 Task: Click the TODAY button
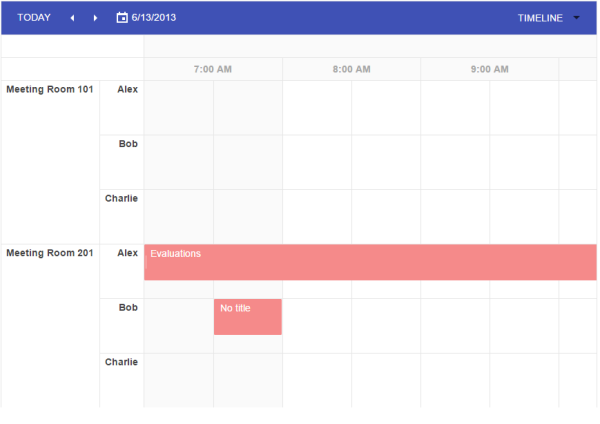(x=34, y=18)
